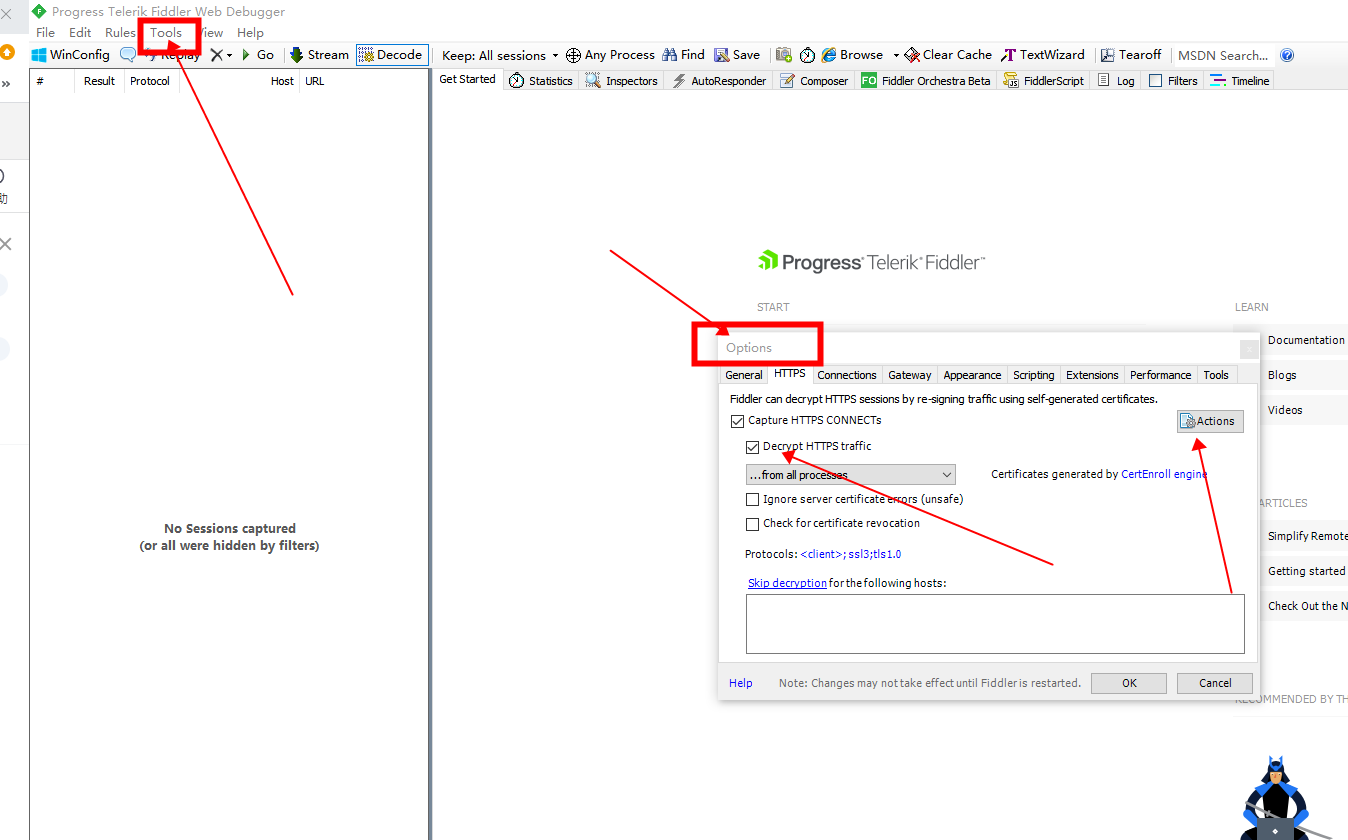
Task: Expand Keep: All sessions dropdown
Action: point(500,55)
